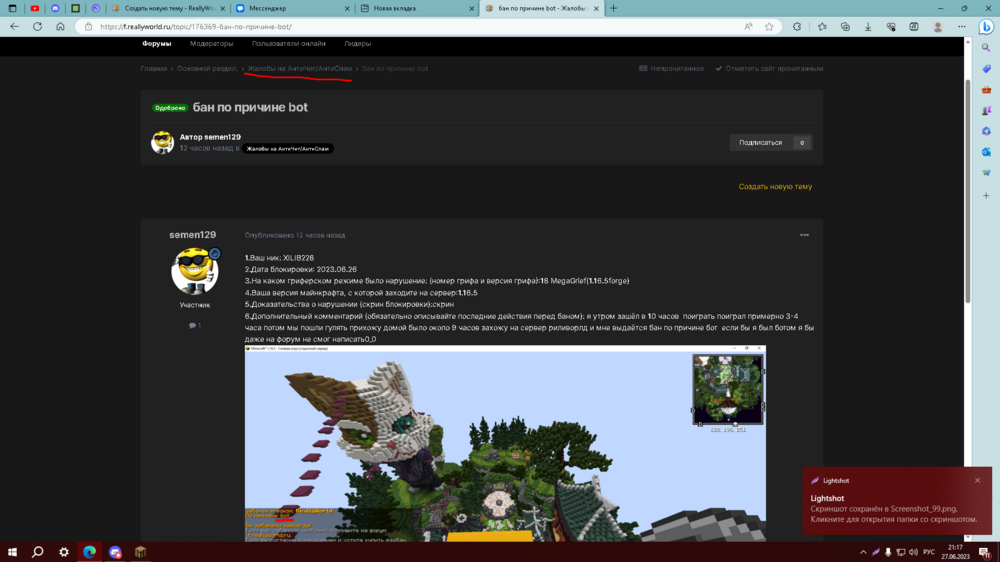The image size is (1000, 562).
Task: Open a new browser tab
Action: (614, 8)
